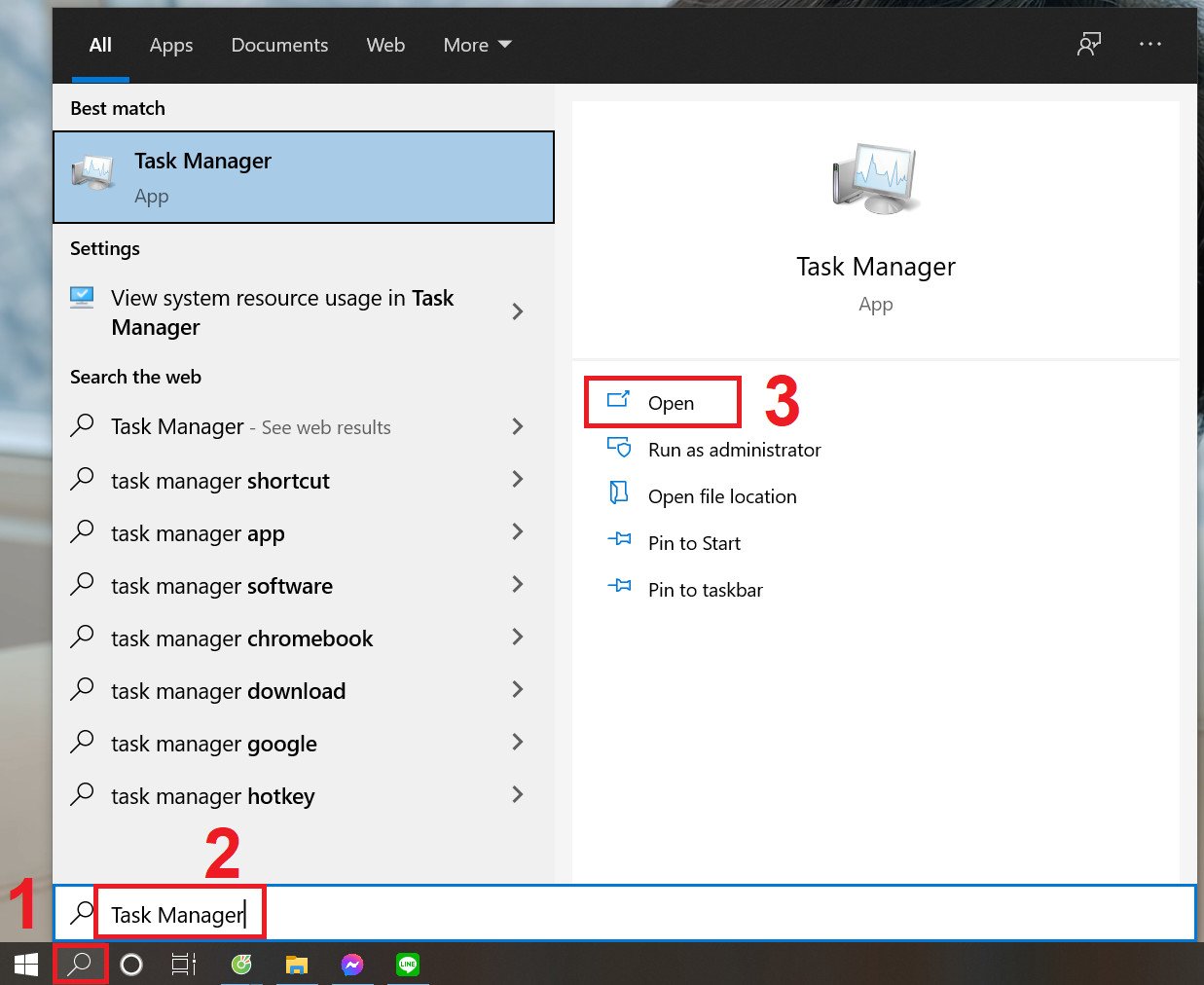The height and width of the screenshot is (985, 1204).
Task: Open File Explorer from the taskbar
Action: pyautogui.click(x=296, y=965)
